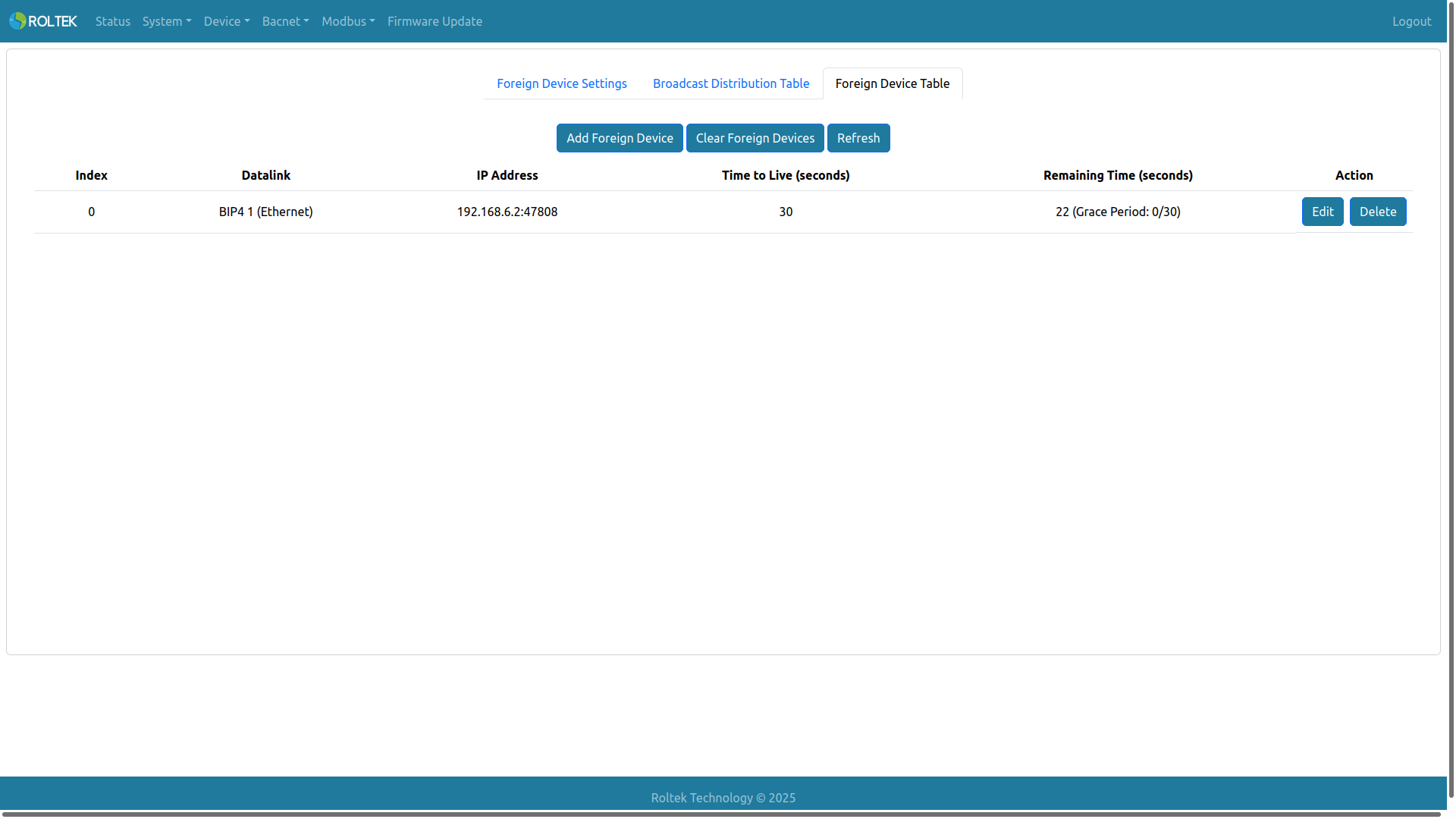Expand the System dropdown menu
The image size is (1456, 819).
(167, 21)
